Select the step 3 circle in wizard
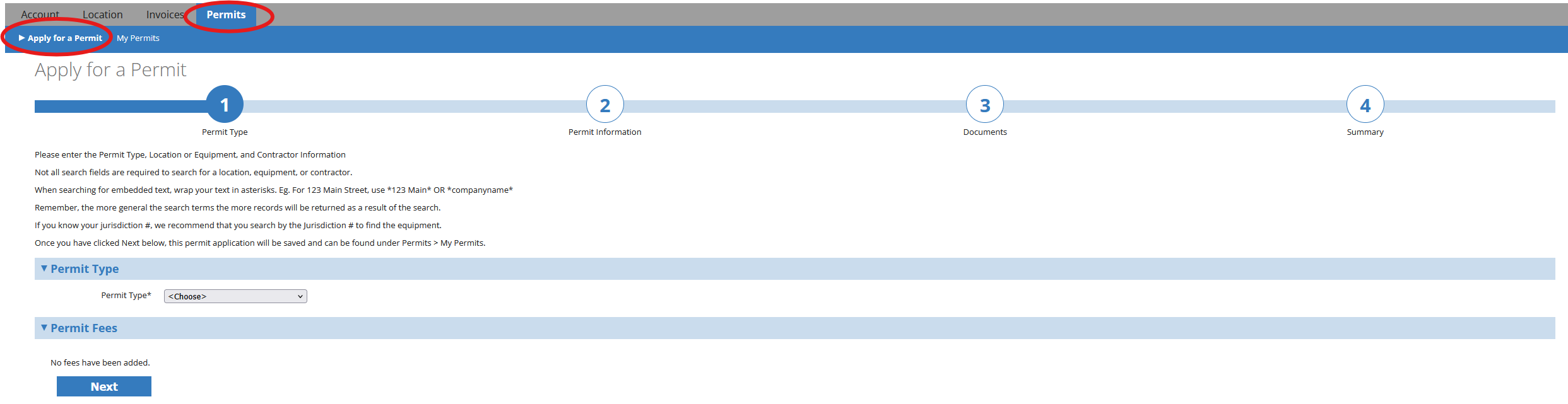 coord(984,105)
